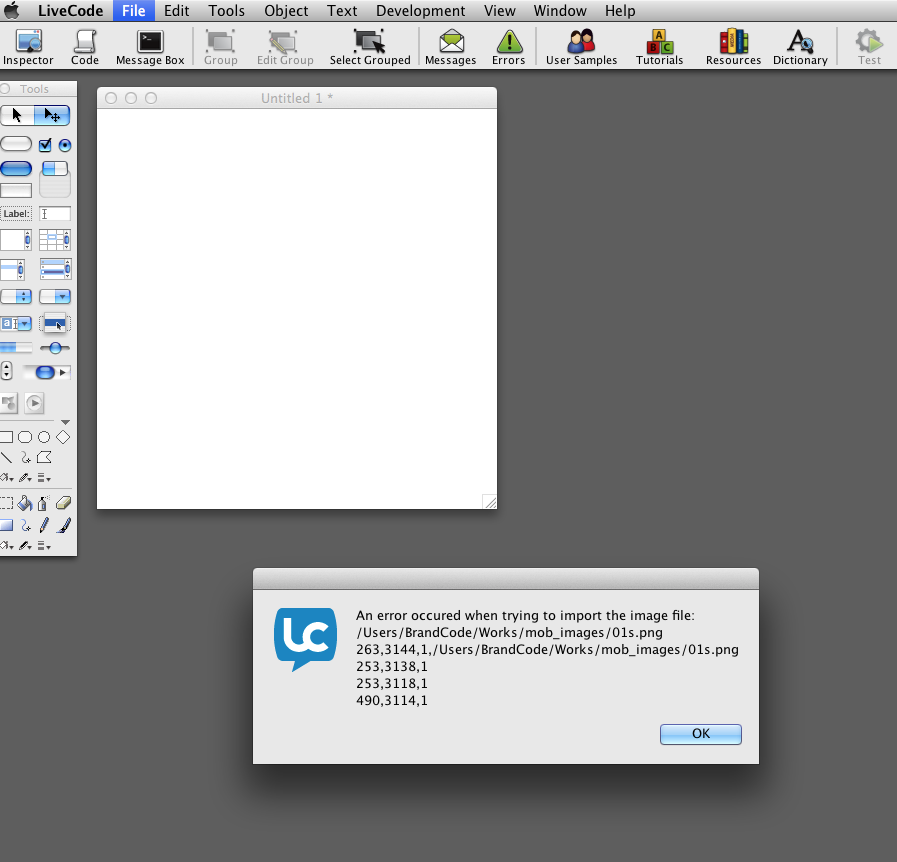Select the pencil paint tool
The height and width of the screenshot is (862, 897).
tap(44, 525)
